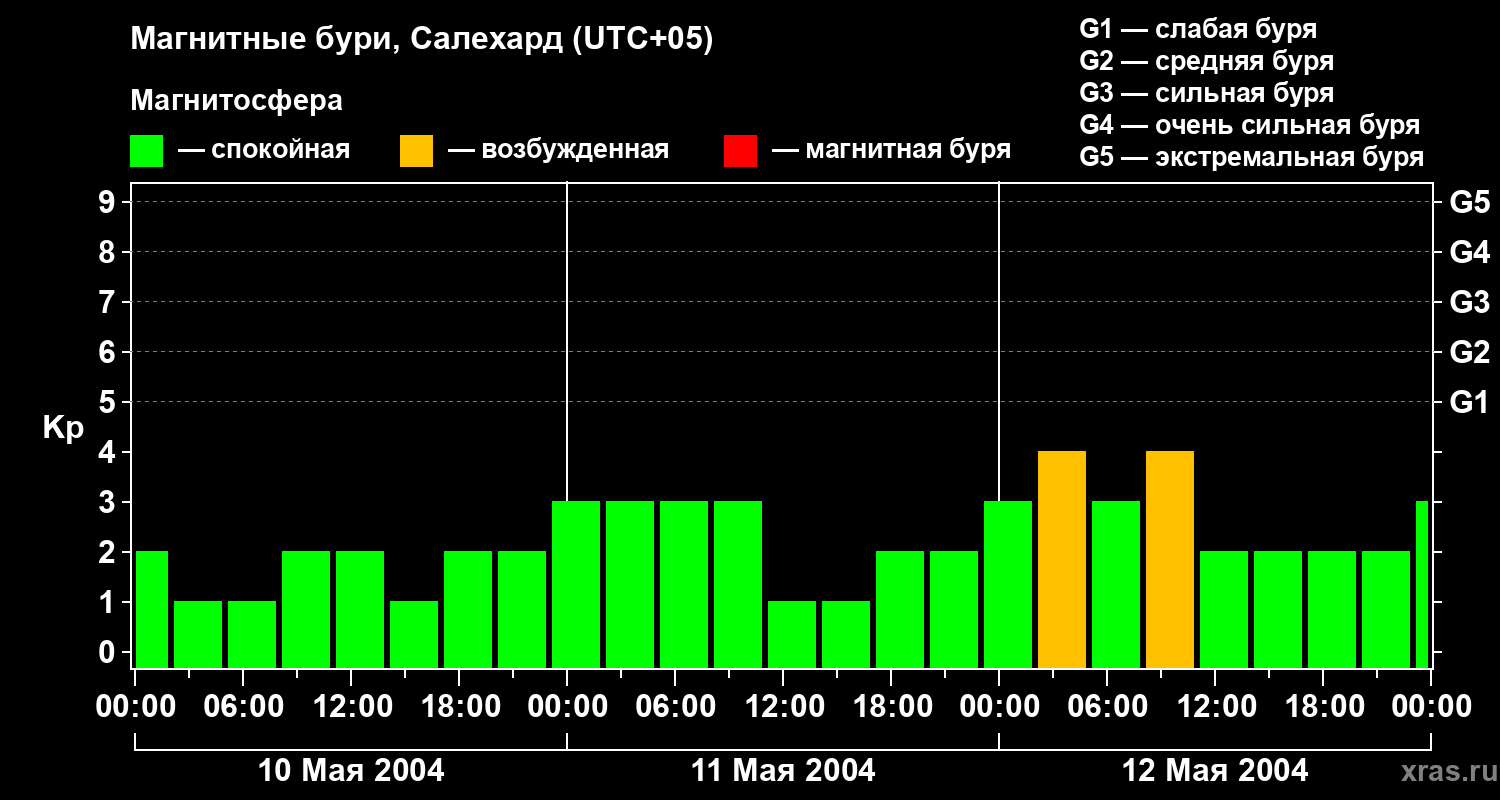Image resolution: width=1500 pixels, height=800 pixels.
Task: Click the 'G1 — слабая буря' legend line
Action: tap(1198, 29)
